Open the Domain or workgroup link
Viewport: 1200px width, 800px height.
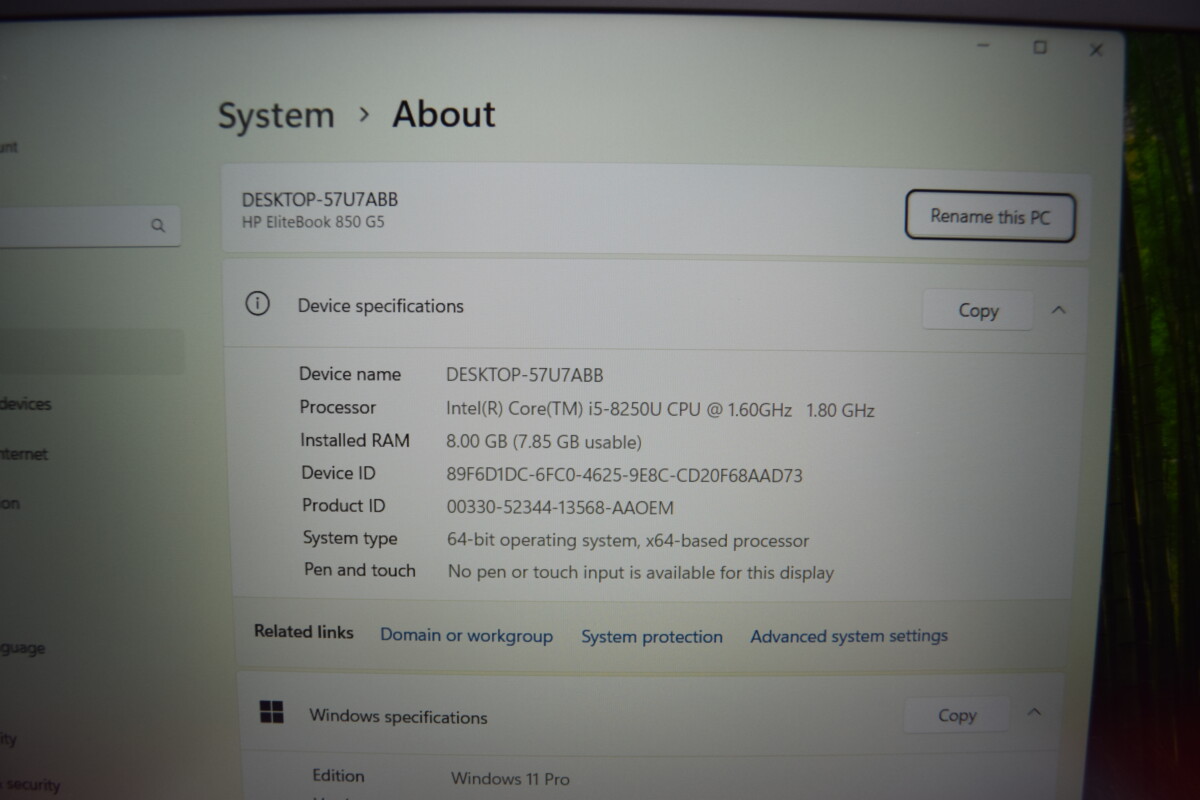coord(466,636)
